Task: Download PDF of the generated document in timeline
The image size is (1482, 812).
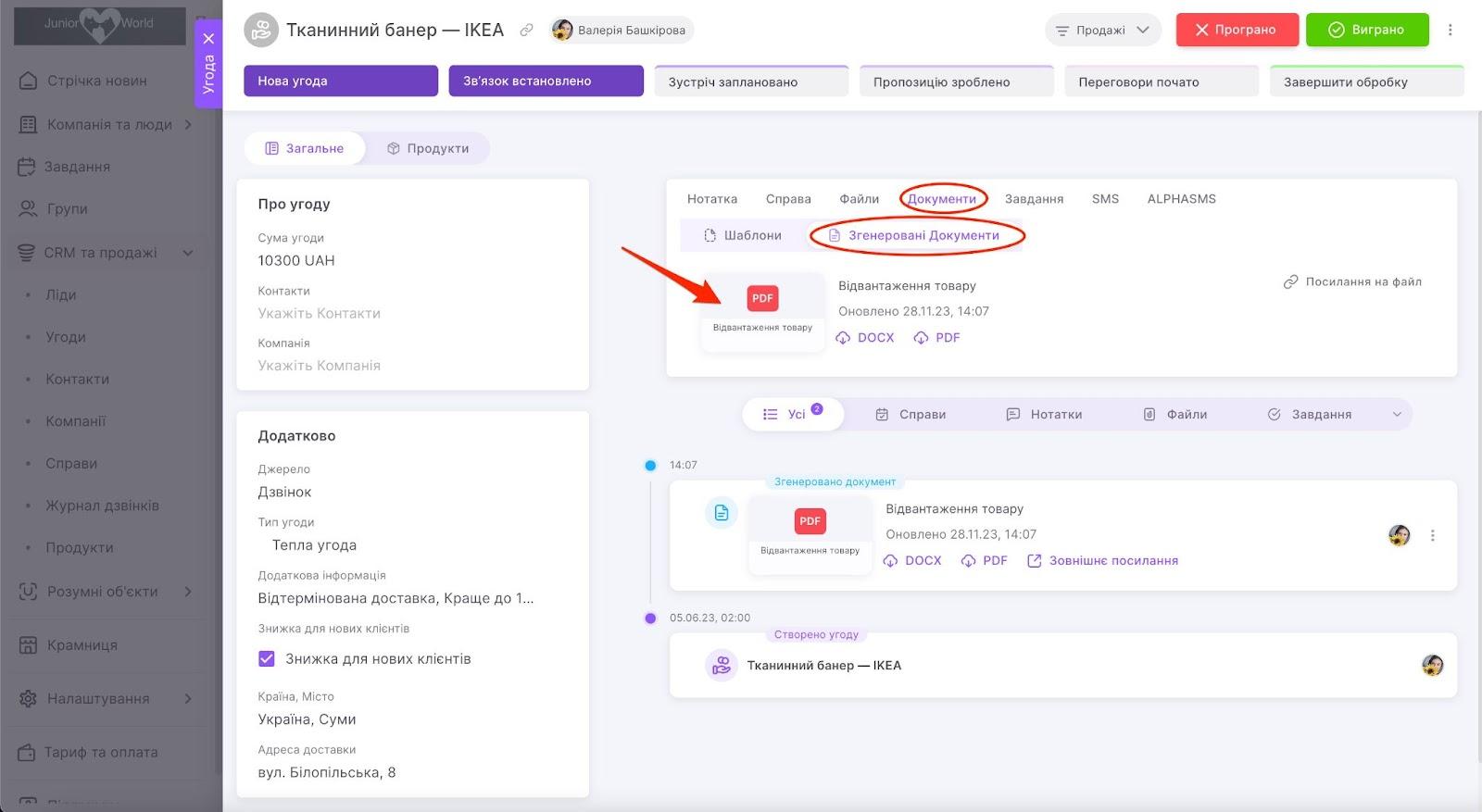Action: coord(985,560)
